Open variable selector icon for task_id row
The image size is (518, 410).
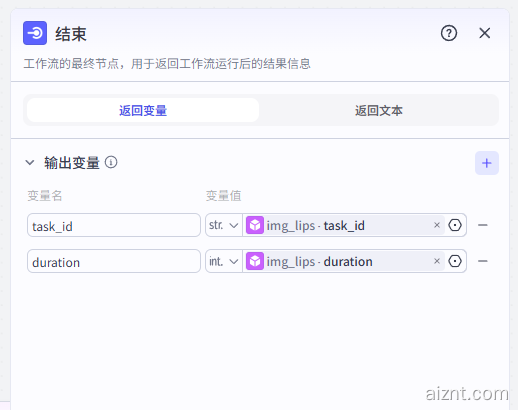coord(455,225)
